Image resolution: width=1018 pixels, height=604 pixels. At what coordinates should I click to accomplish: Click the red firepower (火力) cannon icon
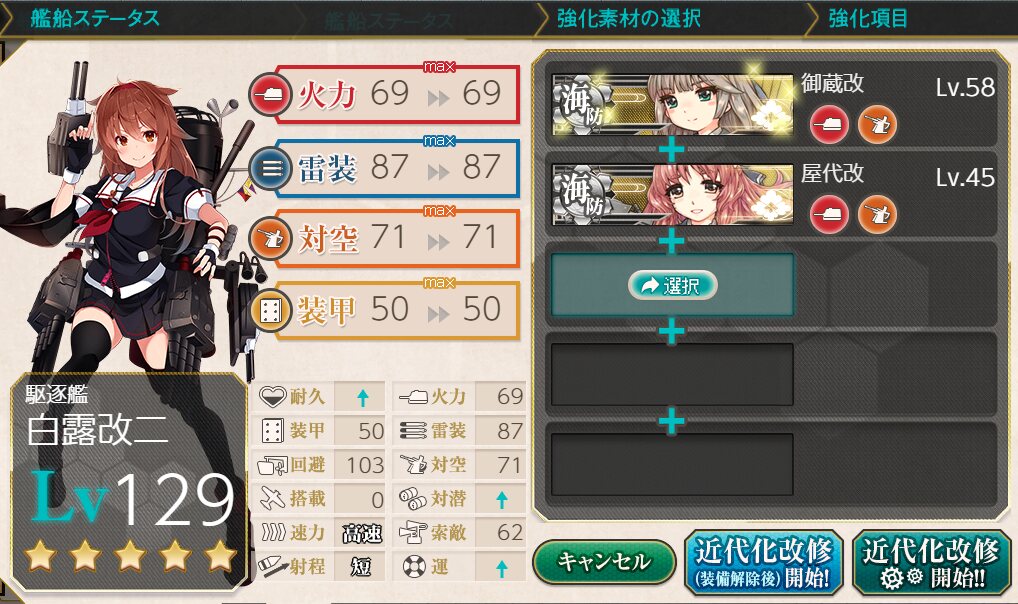pos(270,95)
